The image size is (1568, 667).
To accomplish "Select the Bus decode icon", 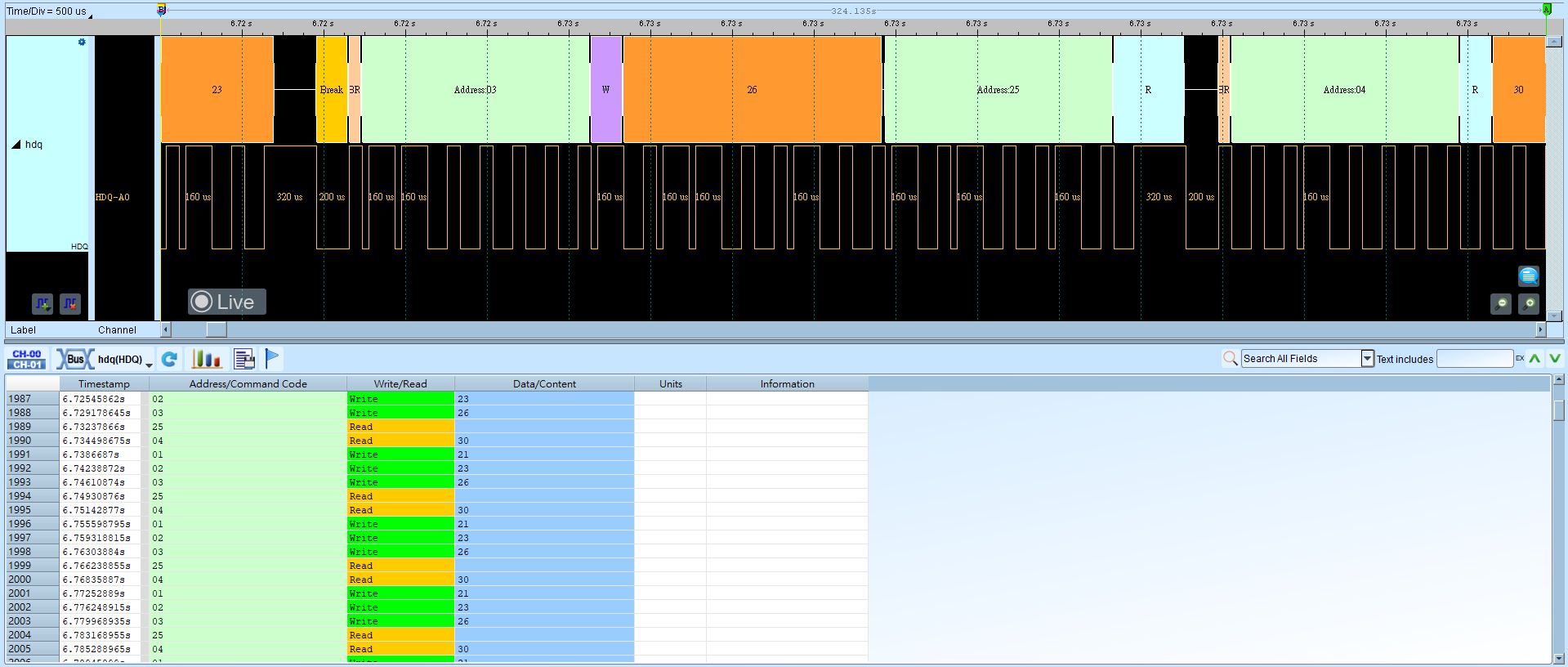I will click(74, 359).
